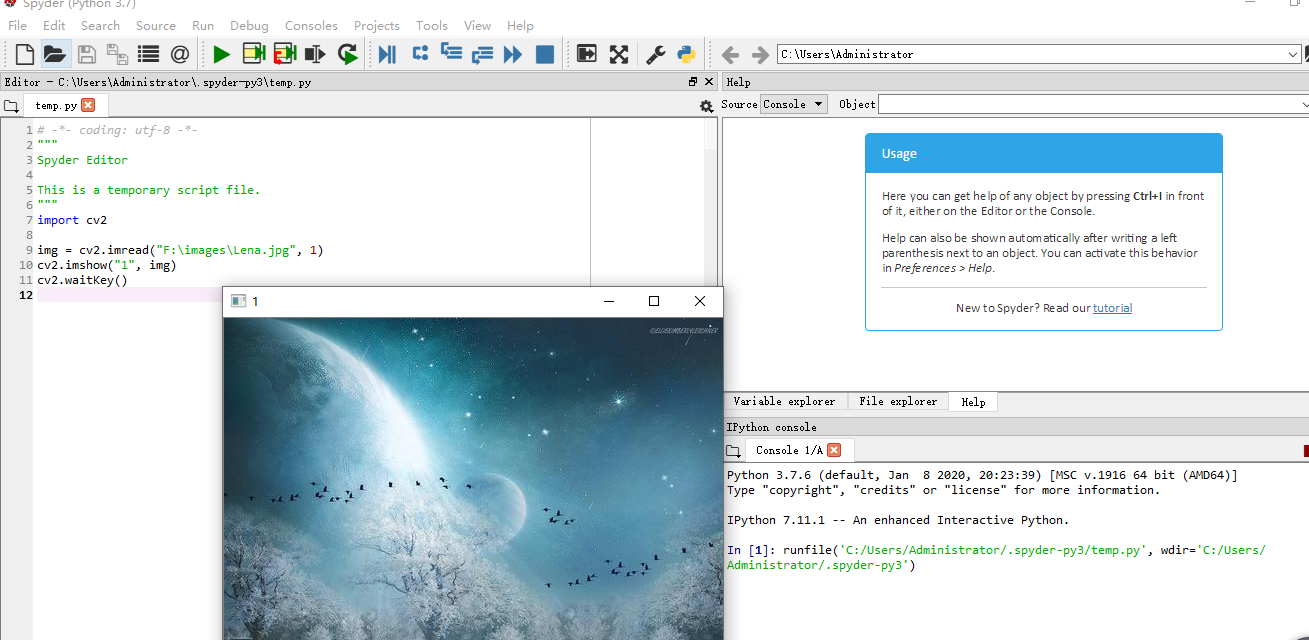Open the Projects menu
Screen dimensions: 1309x640
(x=376, y=25)
